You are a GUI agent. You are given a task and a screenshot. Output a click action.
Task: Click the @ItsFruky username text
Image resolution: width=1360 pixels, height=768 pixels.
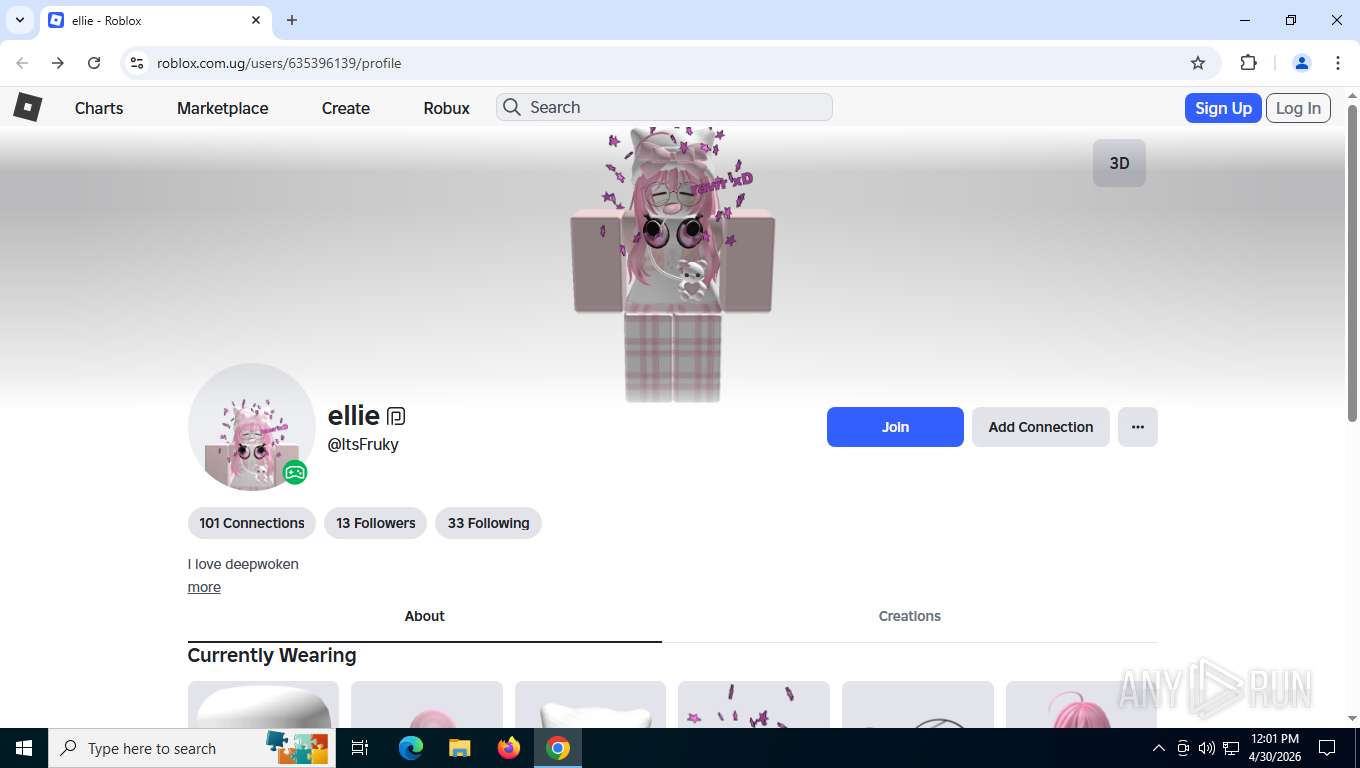point(363,444)
